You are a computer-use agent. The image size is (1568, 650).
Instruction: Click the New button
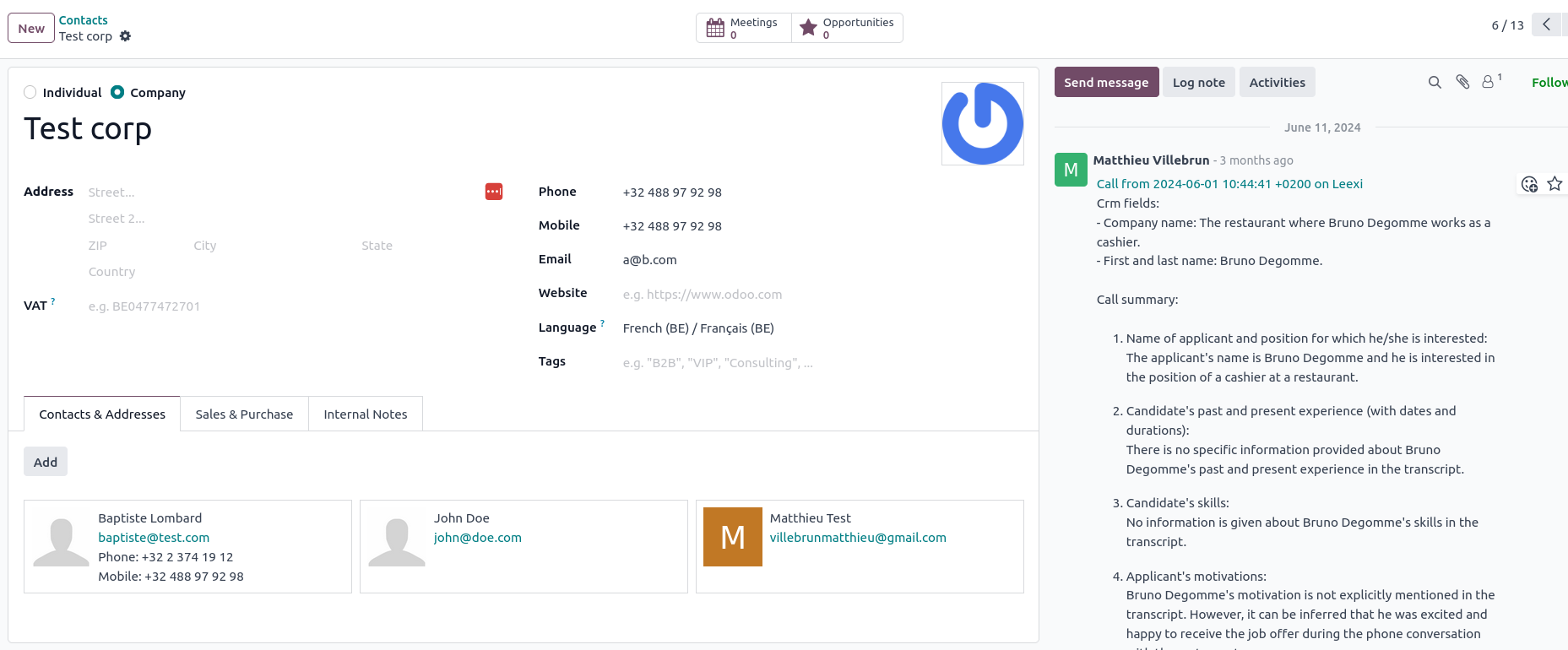[31, 28]
